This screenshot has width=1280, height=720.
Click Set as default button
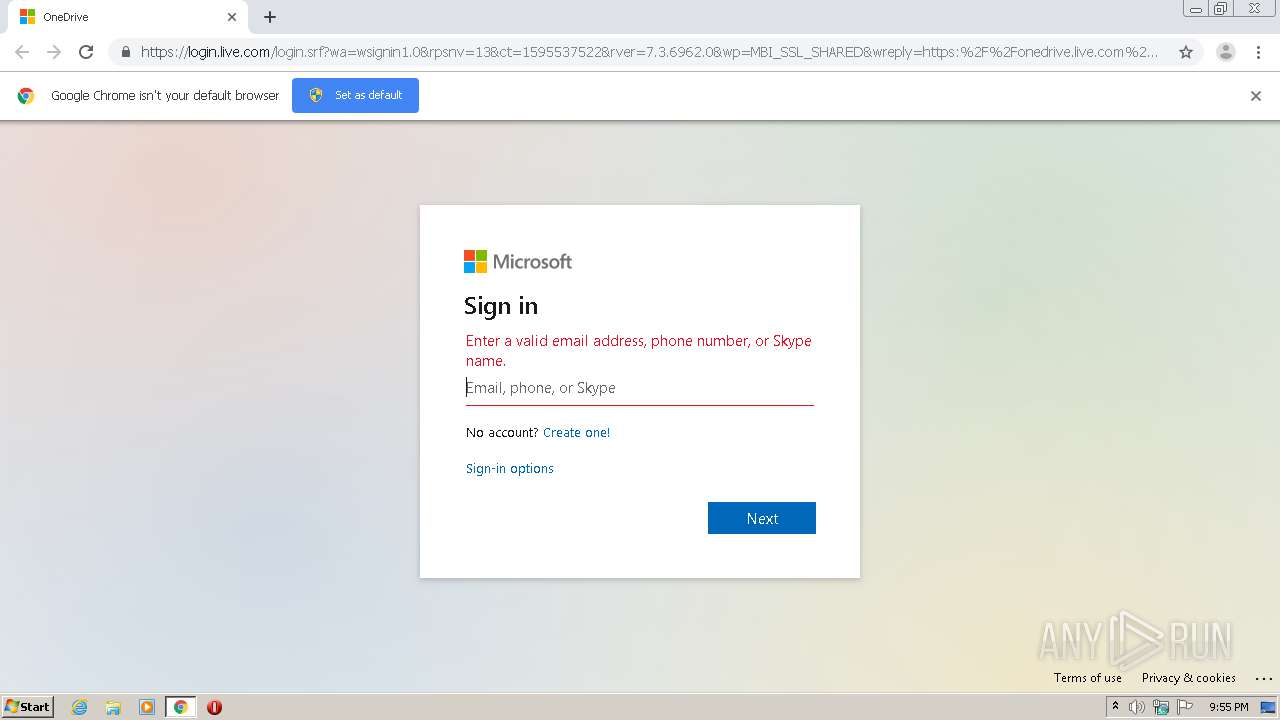355,95
